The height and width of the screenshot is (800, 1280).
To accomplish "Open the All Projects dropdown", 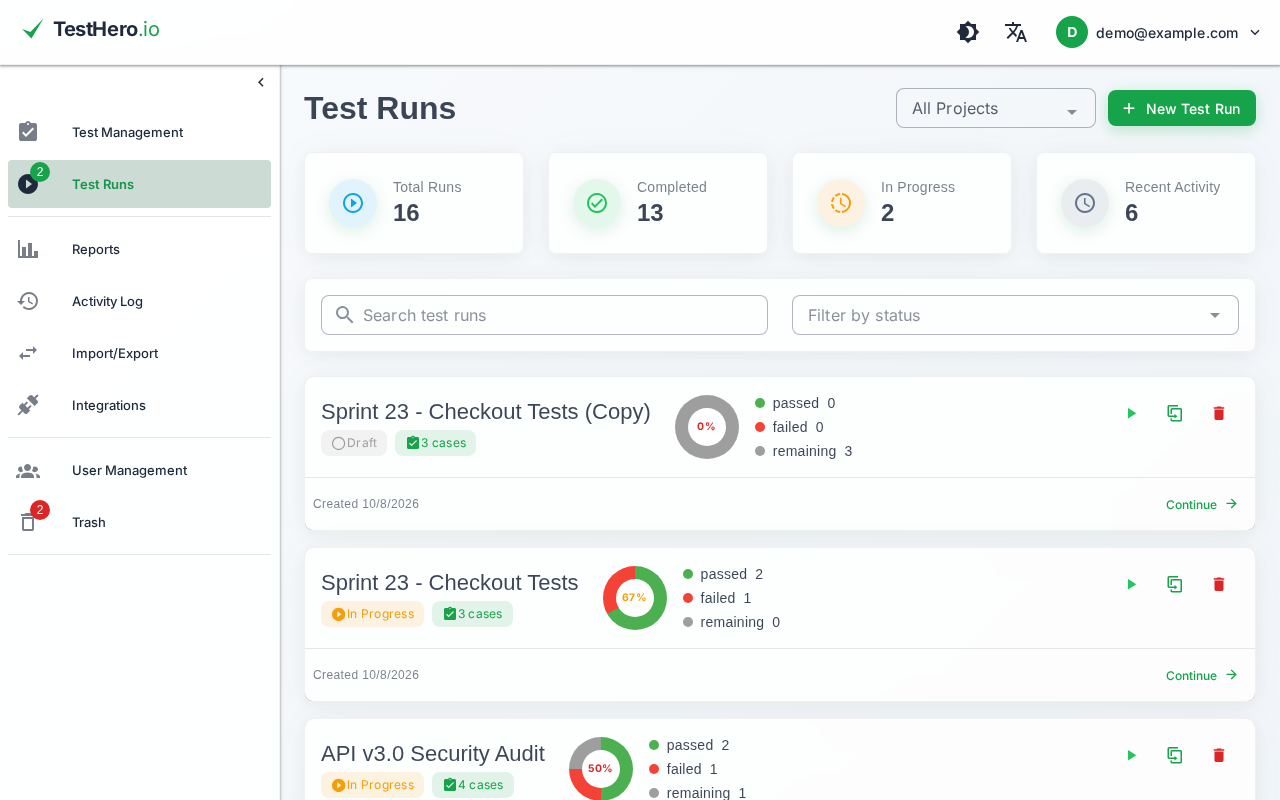I will pos(996,108).
